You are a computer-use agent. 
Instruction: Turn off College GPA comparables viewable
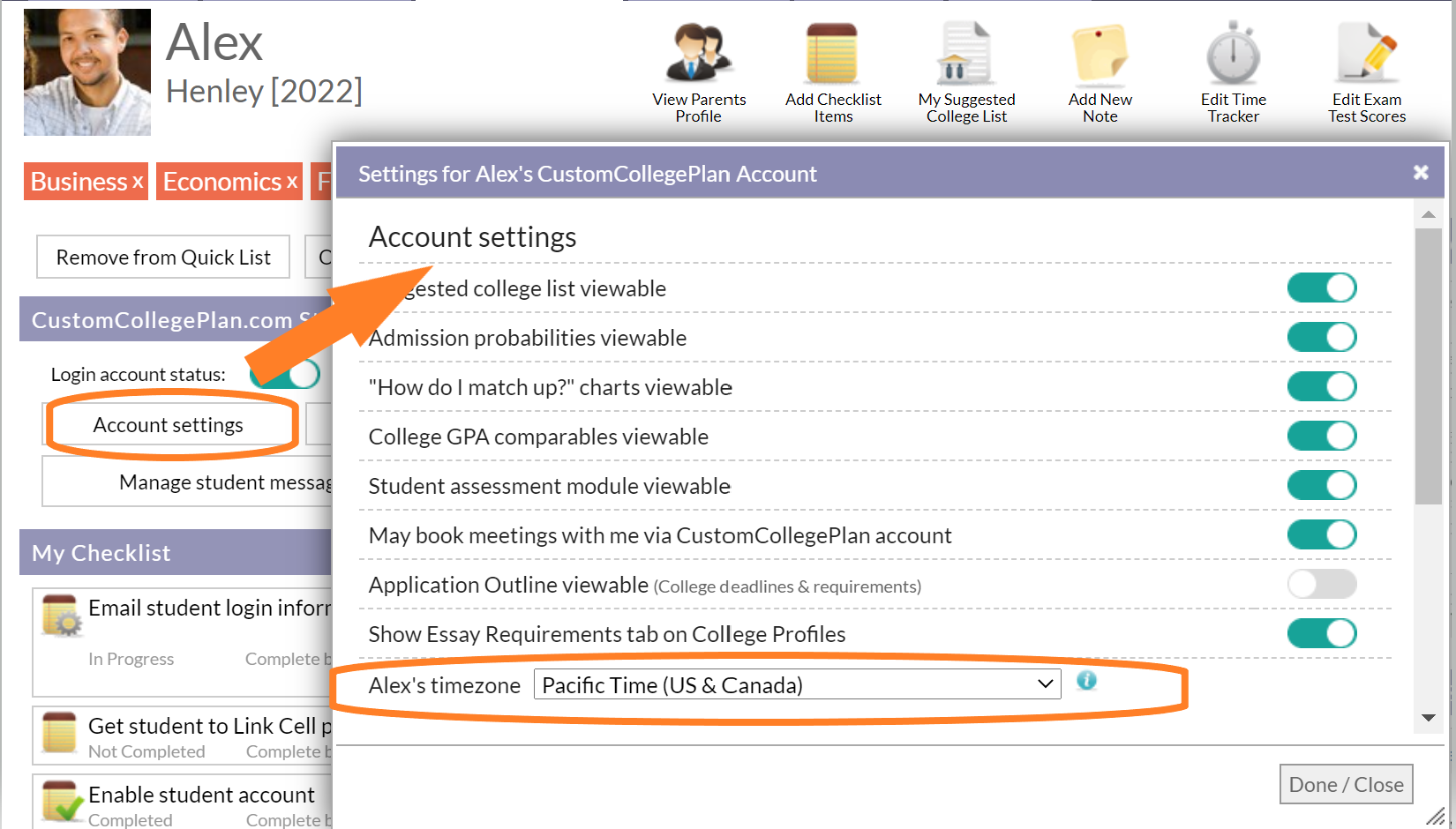(x=1322, y=436)
